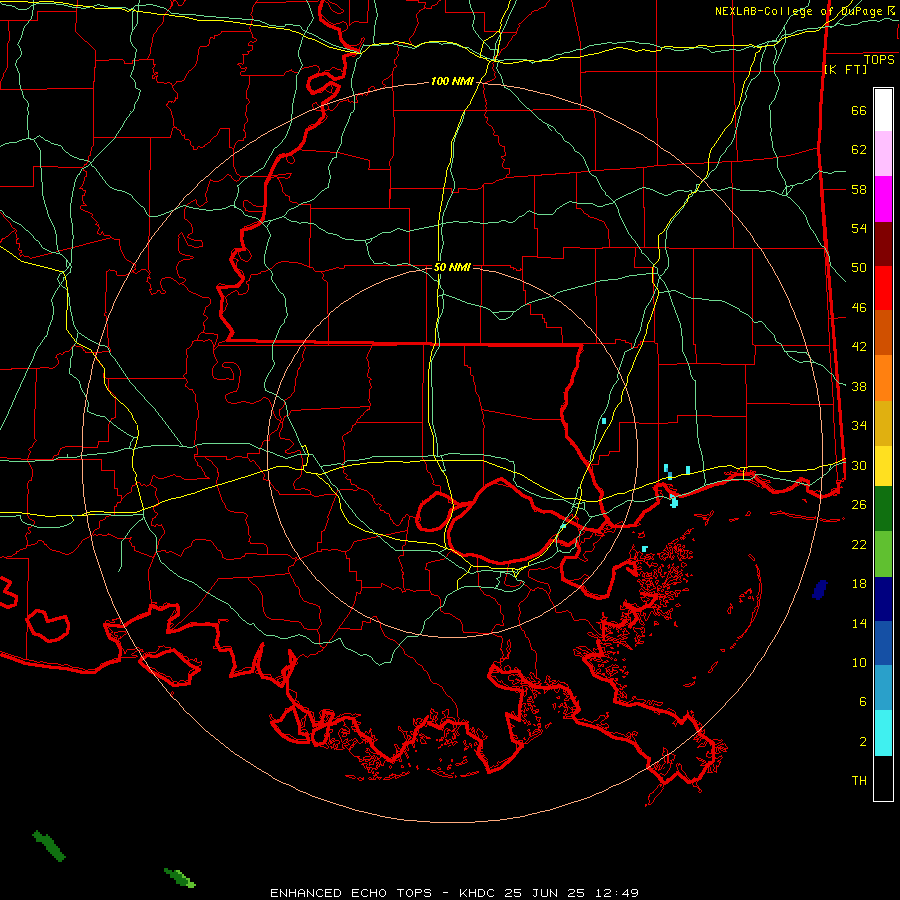Click the "26" scale label
Image resolution: width=900 pixels, height=900 pixels.
859,505
